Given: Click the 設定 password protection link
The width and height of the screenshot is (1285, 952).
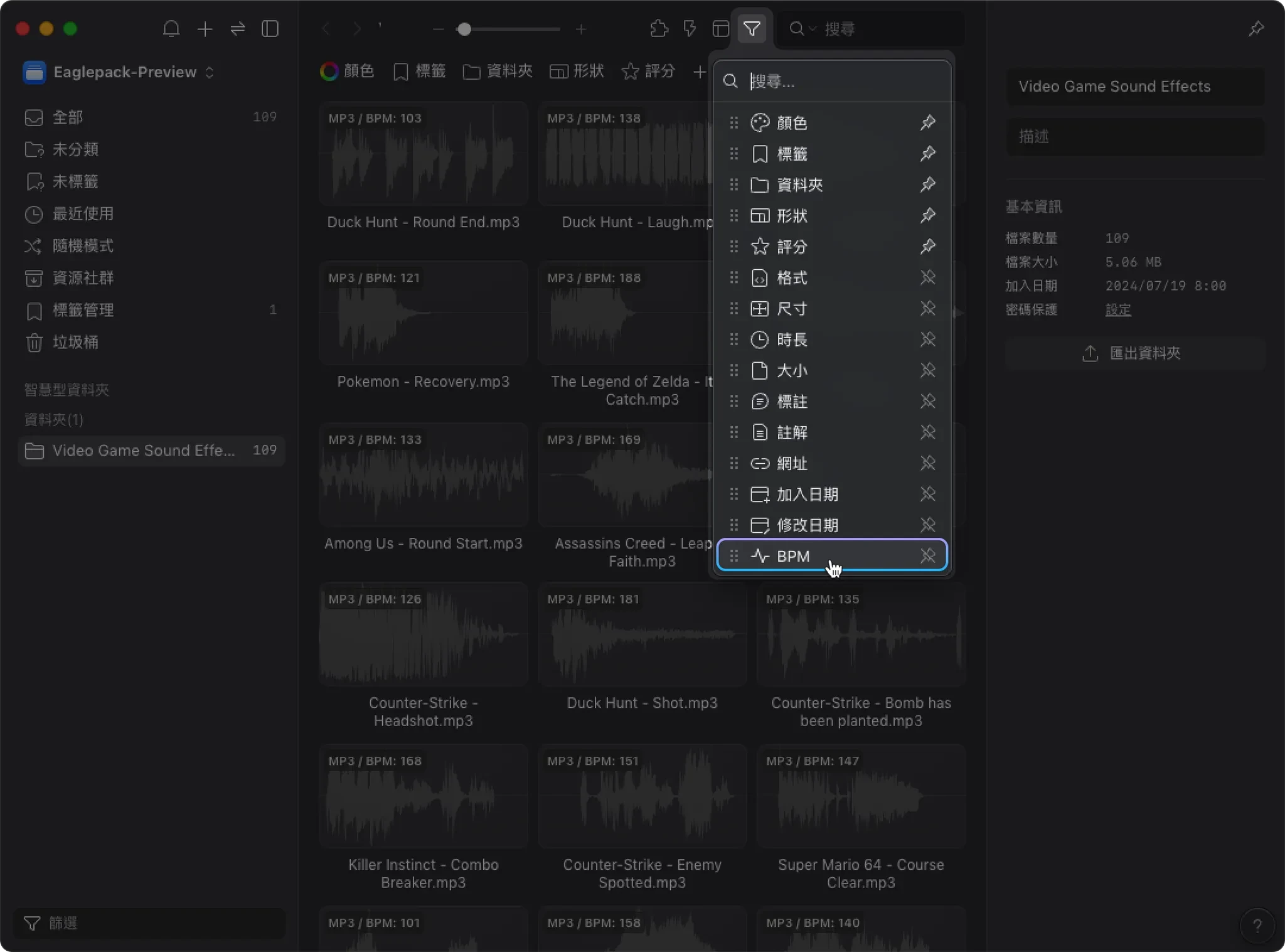Looking at the screenshot, I should [1118, 309].
